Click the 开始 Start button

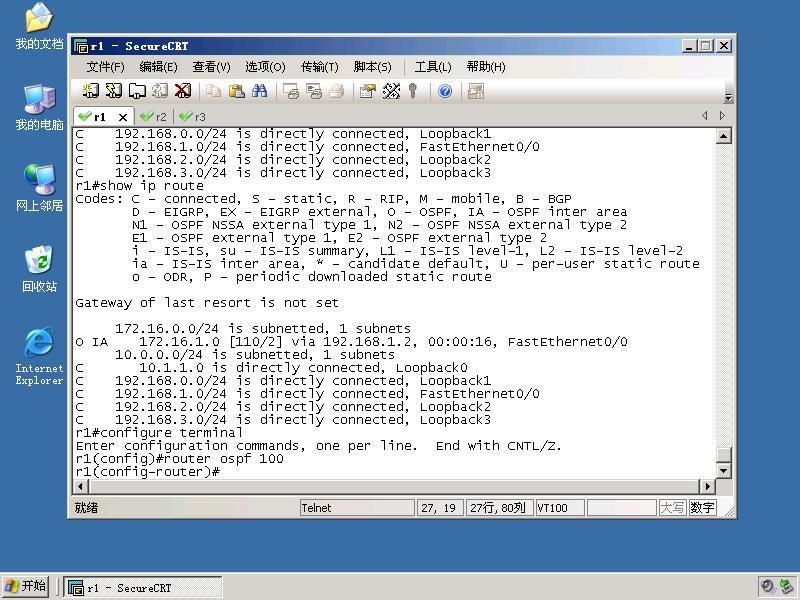pos(25,586)
